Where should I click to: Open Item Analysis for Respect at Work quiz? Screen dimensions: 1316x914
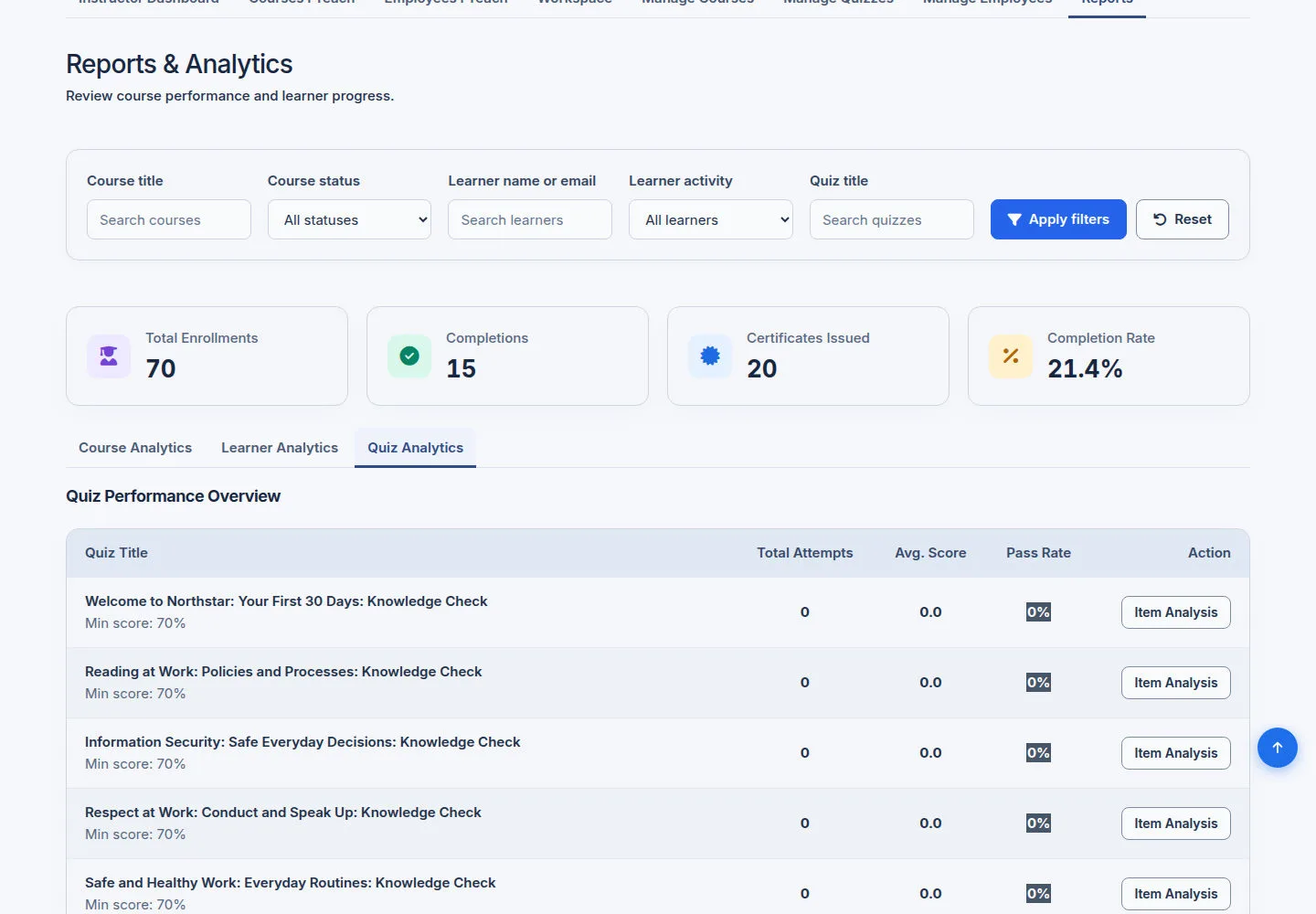tap(1176, 824)
